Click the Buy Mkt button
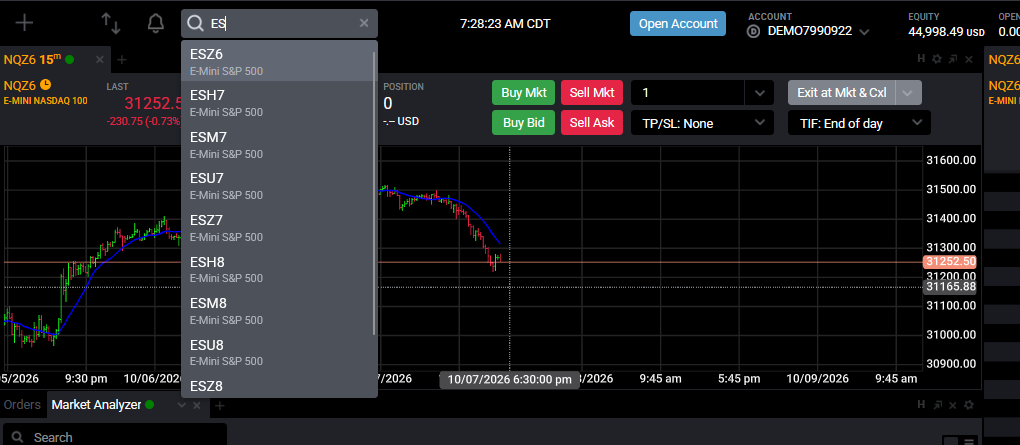This screenshot has width=1020, height=445. click(524, 92)
